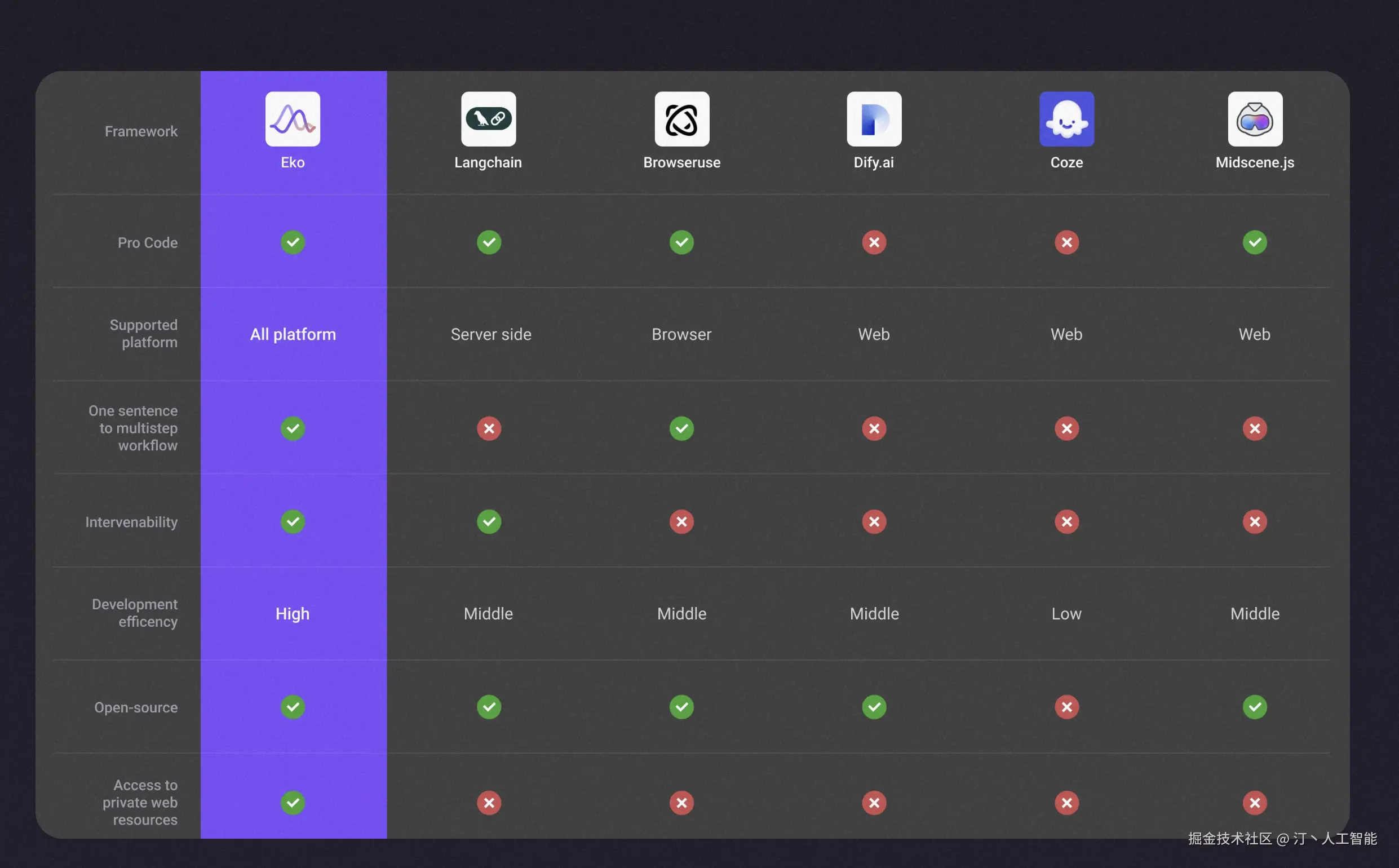Click the Midscene.js goggles logo
Viewport: 1399px width, 868px height.
click(x=1254, y=119)
